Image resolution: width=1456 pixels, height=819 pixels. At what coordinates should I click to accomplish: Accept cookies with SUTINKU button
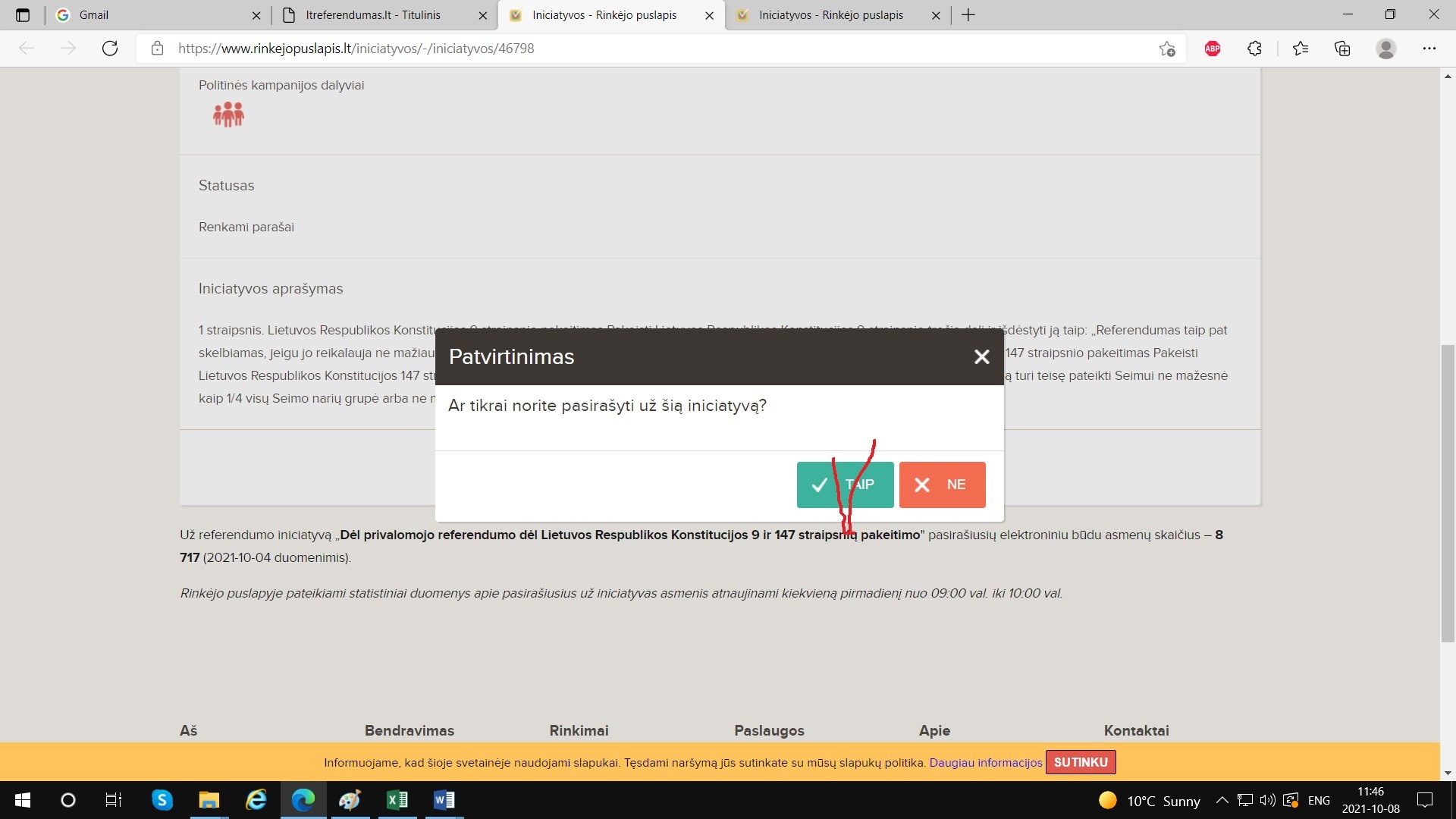1080,762
